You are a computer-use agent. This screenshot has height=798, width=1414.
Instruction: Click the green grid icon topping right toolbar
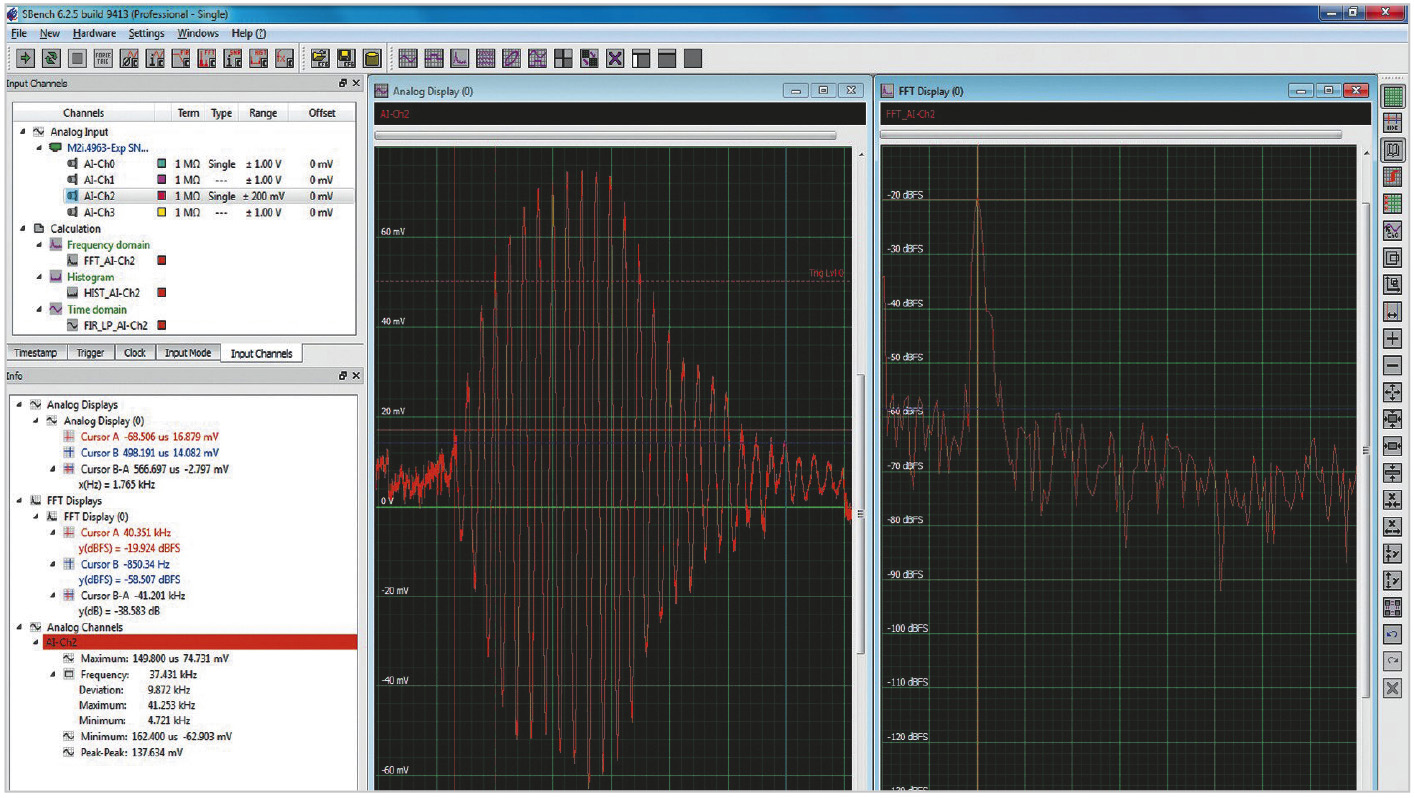[1392, 97]
